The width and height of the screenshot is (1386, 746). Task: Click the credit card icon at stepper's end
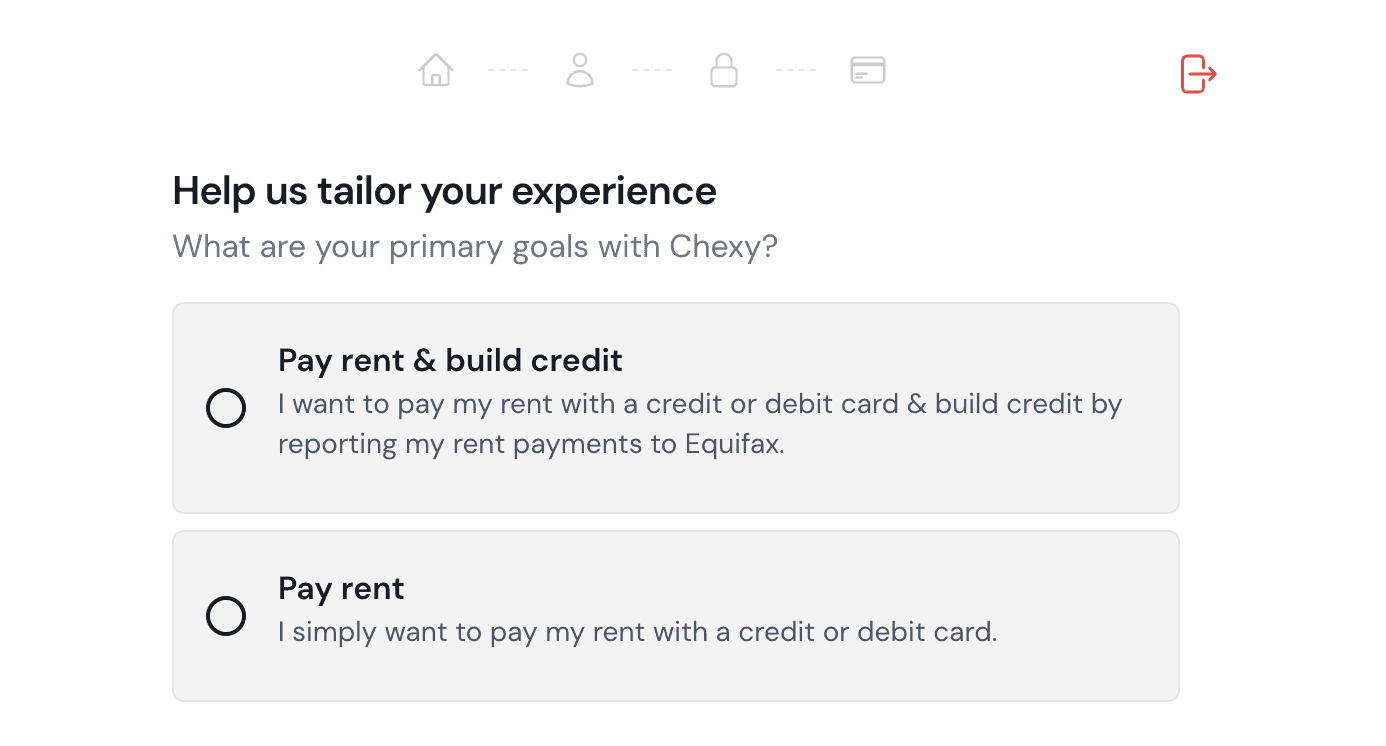point(866,69)
